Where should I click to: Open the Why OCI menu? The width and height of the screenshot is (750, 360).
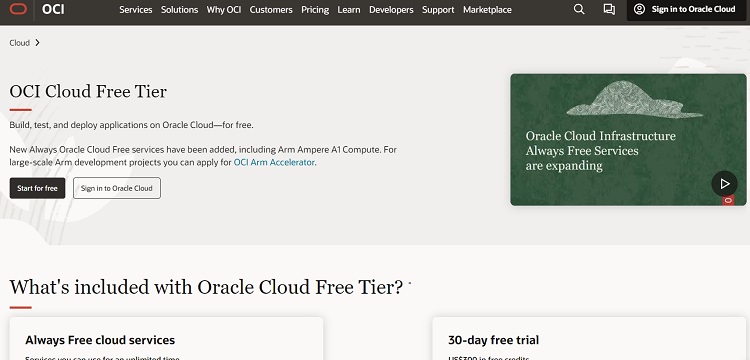[224, 10]
